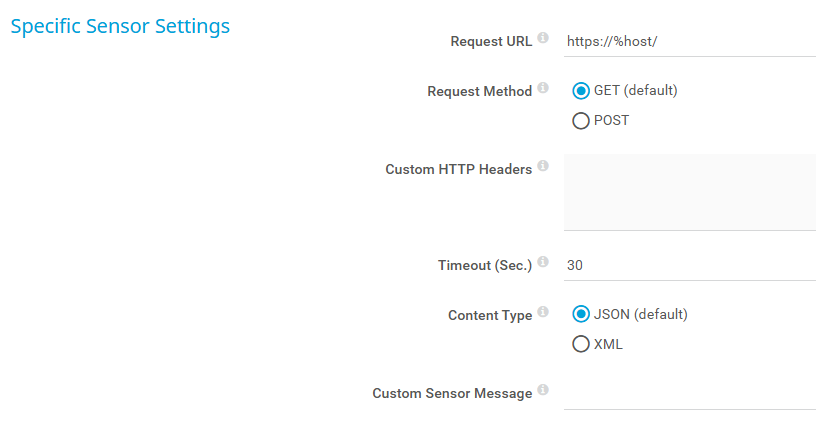The height and width of the screenshot is (422, 816).
Task: Show the Content Type help icon
Action: [543, 312]
